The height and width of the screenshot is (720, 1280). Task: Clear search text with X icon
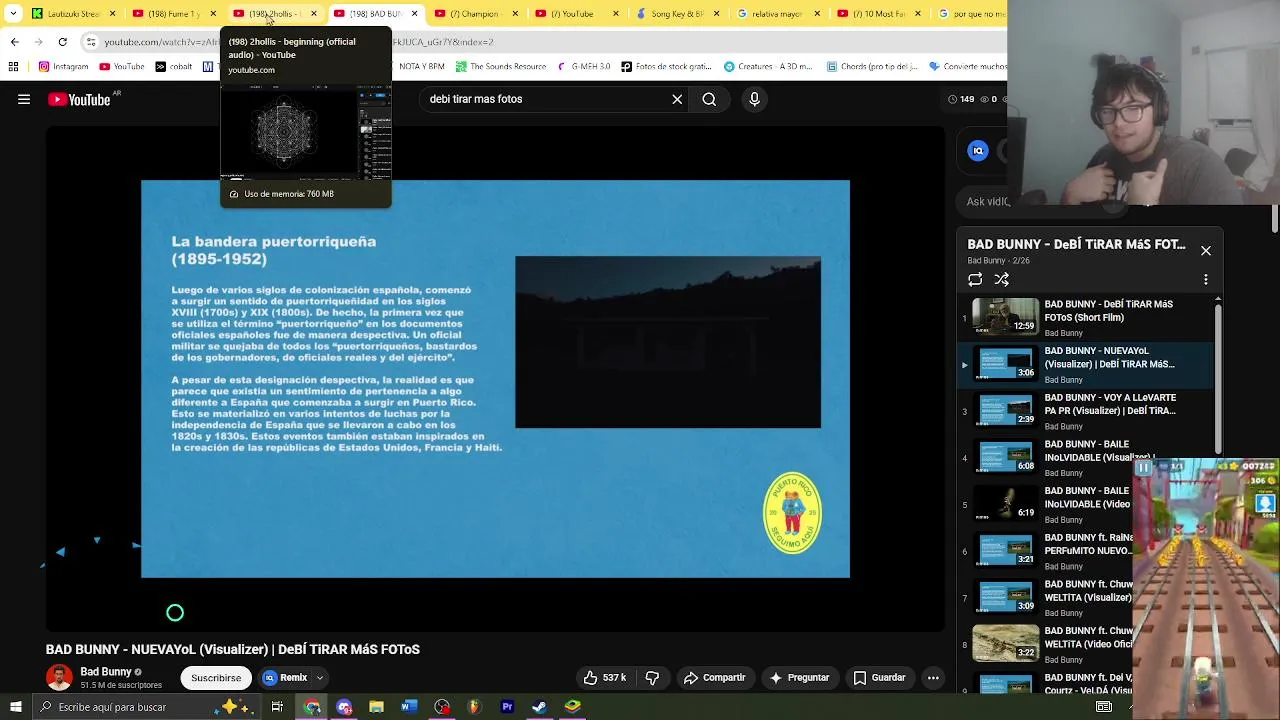tap(677, 99)
